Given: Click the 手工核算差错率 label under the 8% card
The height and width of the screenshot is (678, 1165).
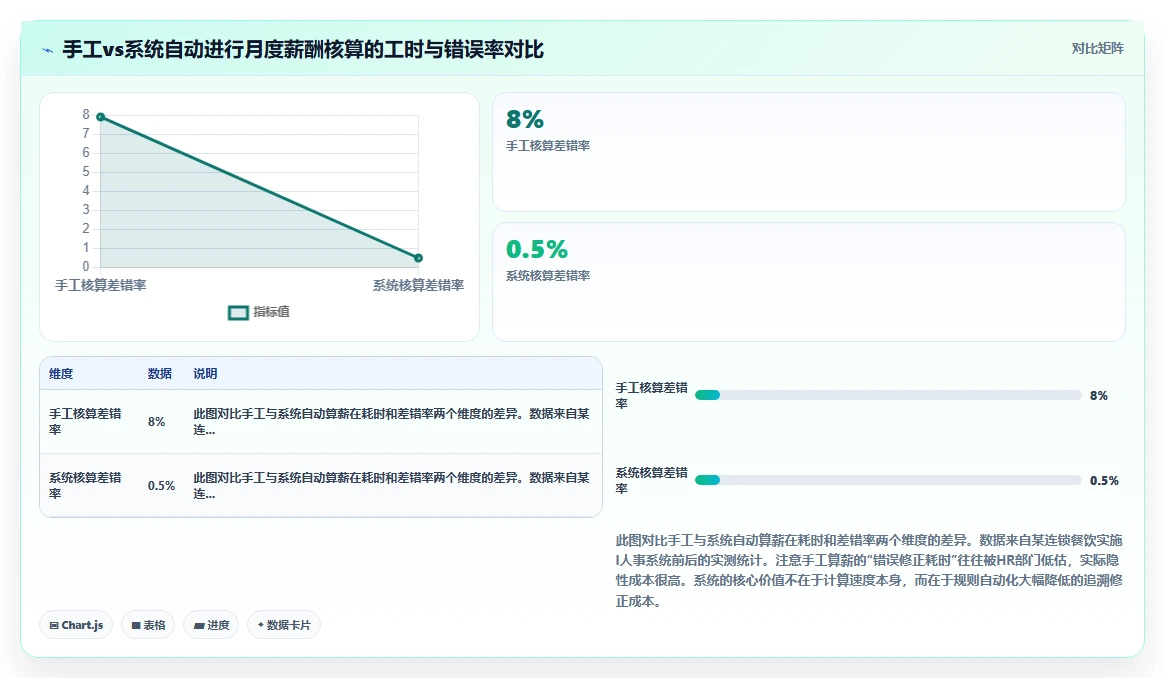Looking at the screenshot, I should [x=548, y=146].
